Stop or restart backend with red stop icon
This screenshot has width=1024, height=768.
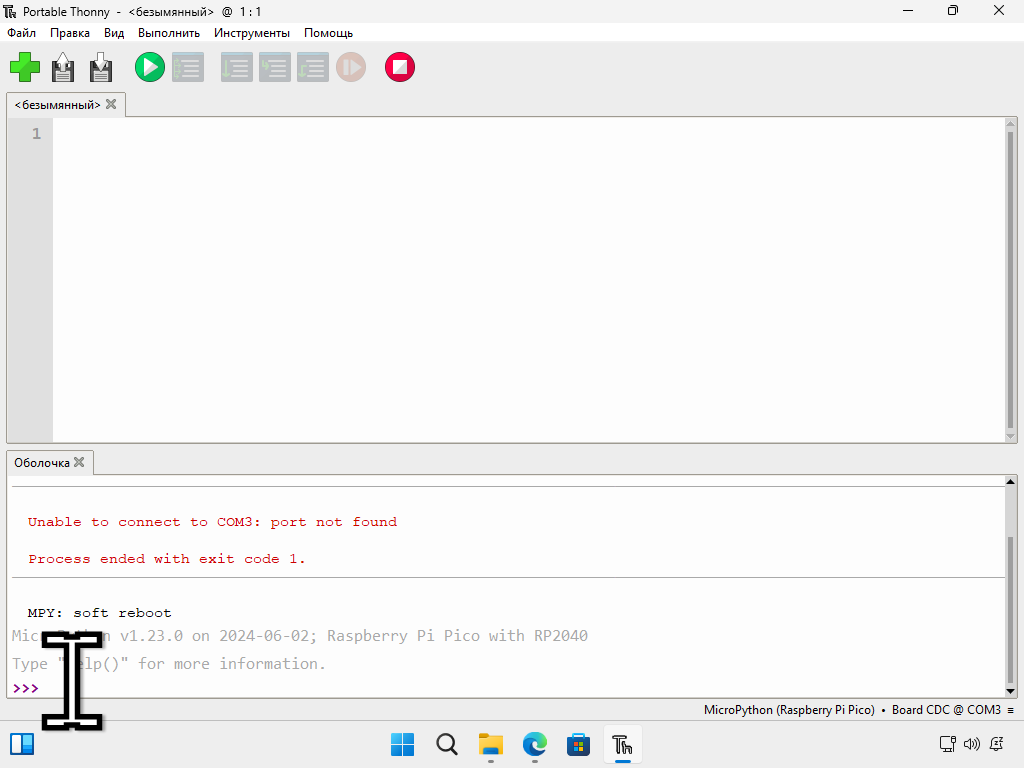(400, 67)
